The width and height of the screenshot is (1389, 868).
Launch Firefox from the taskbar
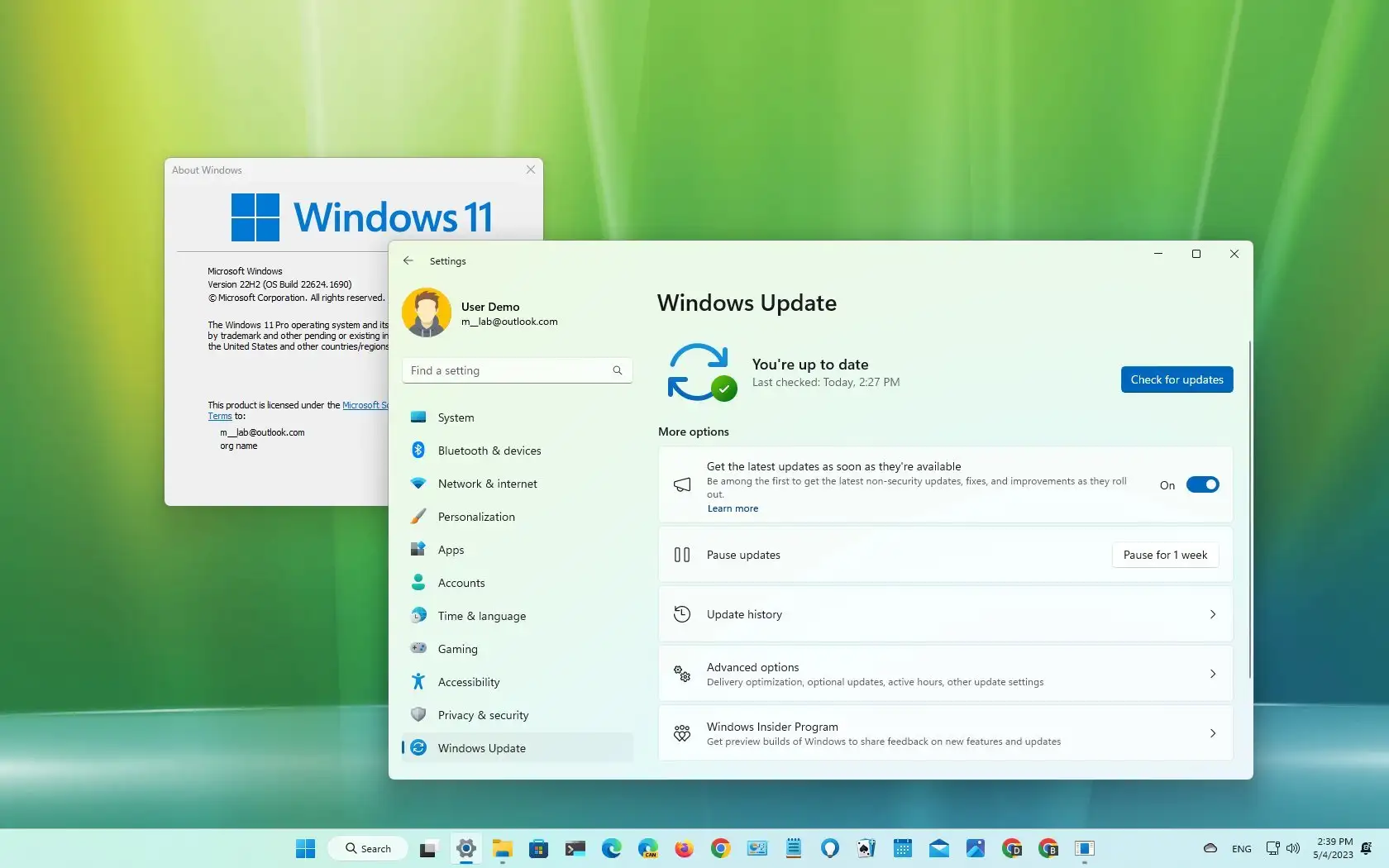pos(684,848)
